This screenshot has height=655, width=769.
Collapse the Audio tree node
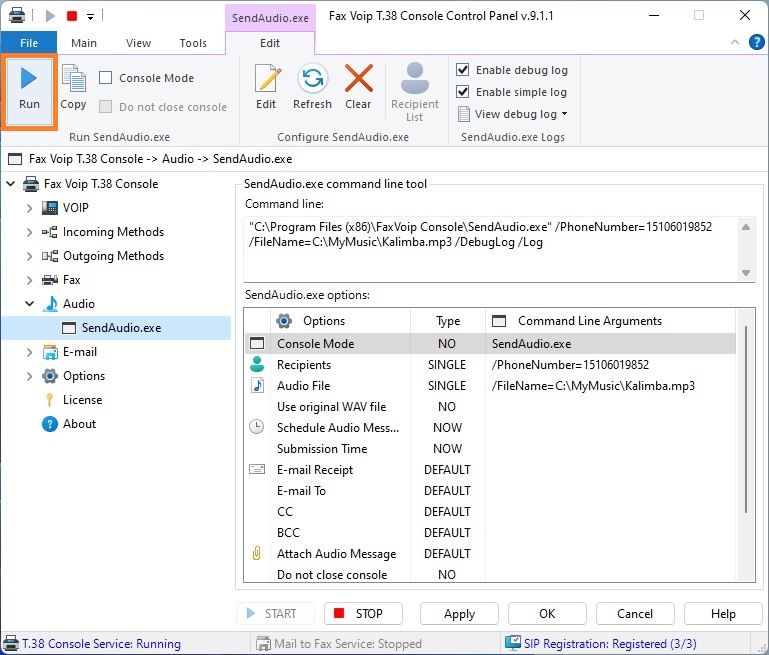pos(29,304)
